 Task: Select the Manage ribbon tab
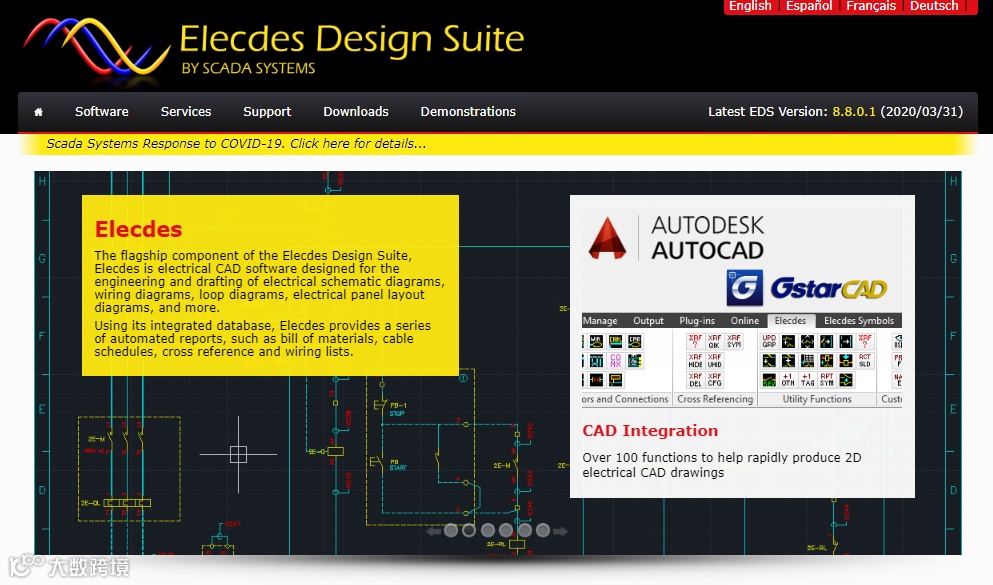pos(600,320)
